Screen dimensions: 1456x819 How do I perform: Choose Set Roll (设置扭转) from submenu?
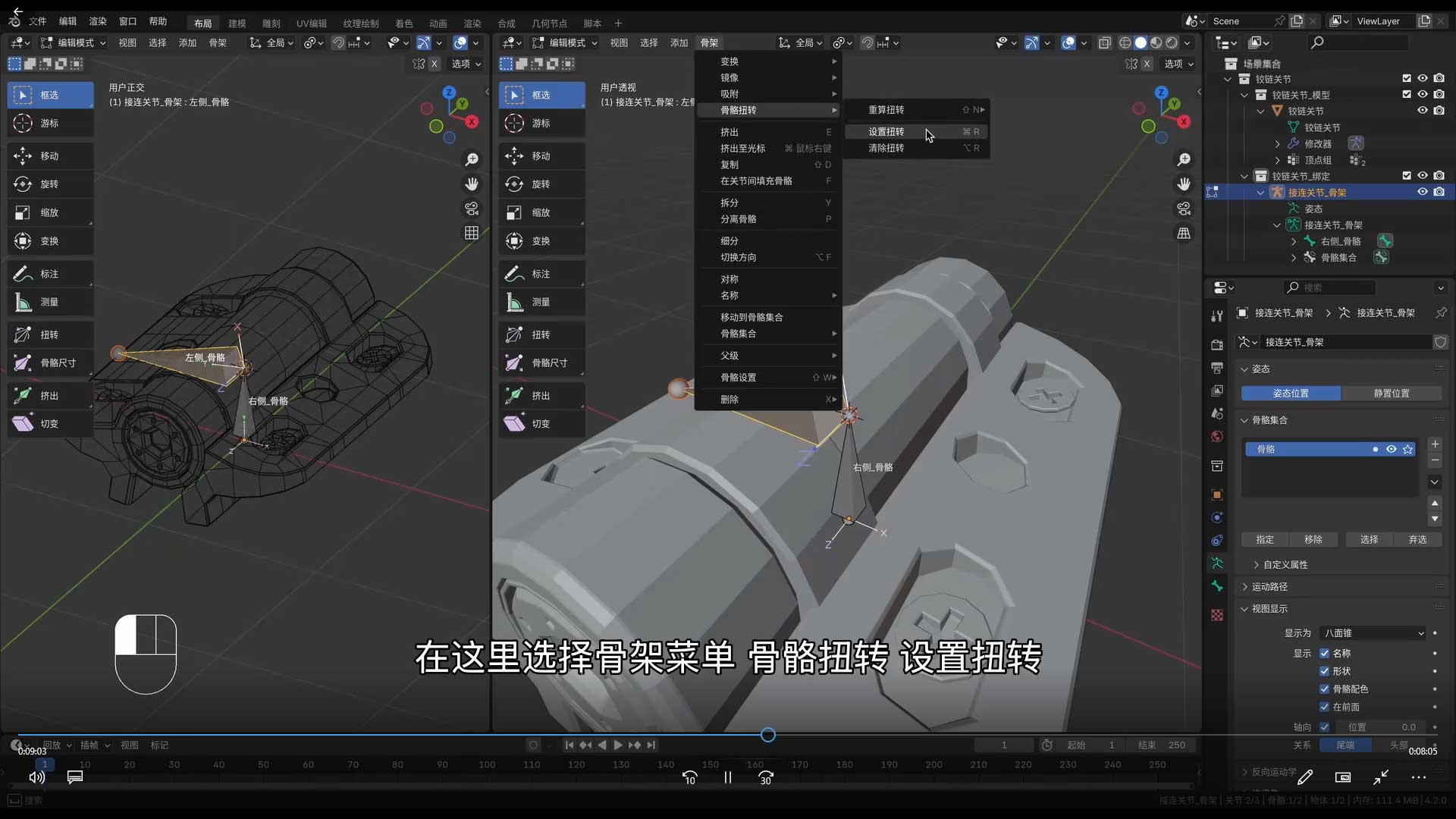[x=886, y=132]
